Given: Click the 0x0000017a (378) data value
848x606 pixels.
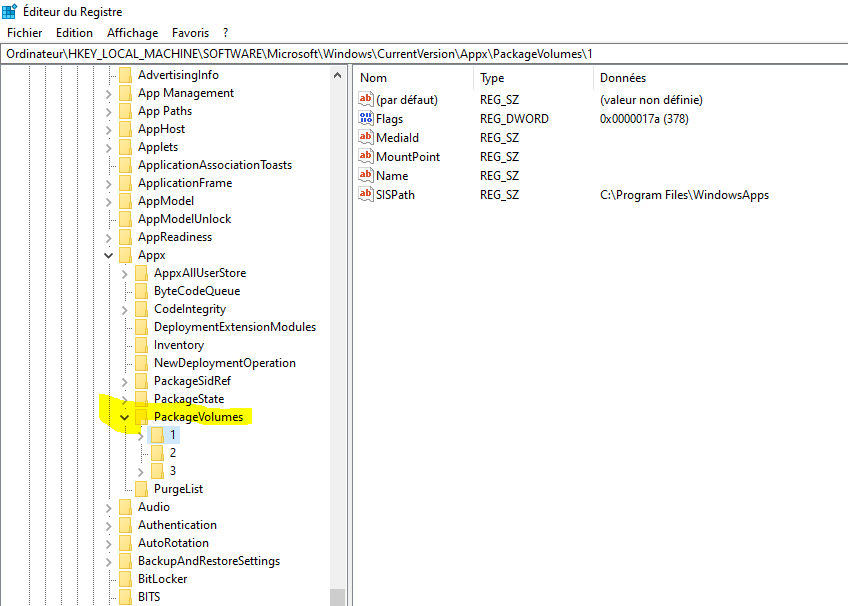Looking at the screenshot, I should pos(644,119).
